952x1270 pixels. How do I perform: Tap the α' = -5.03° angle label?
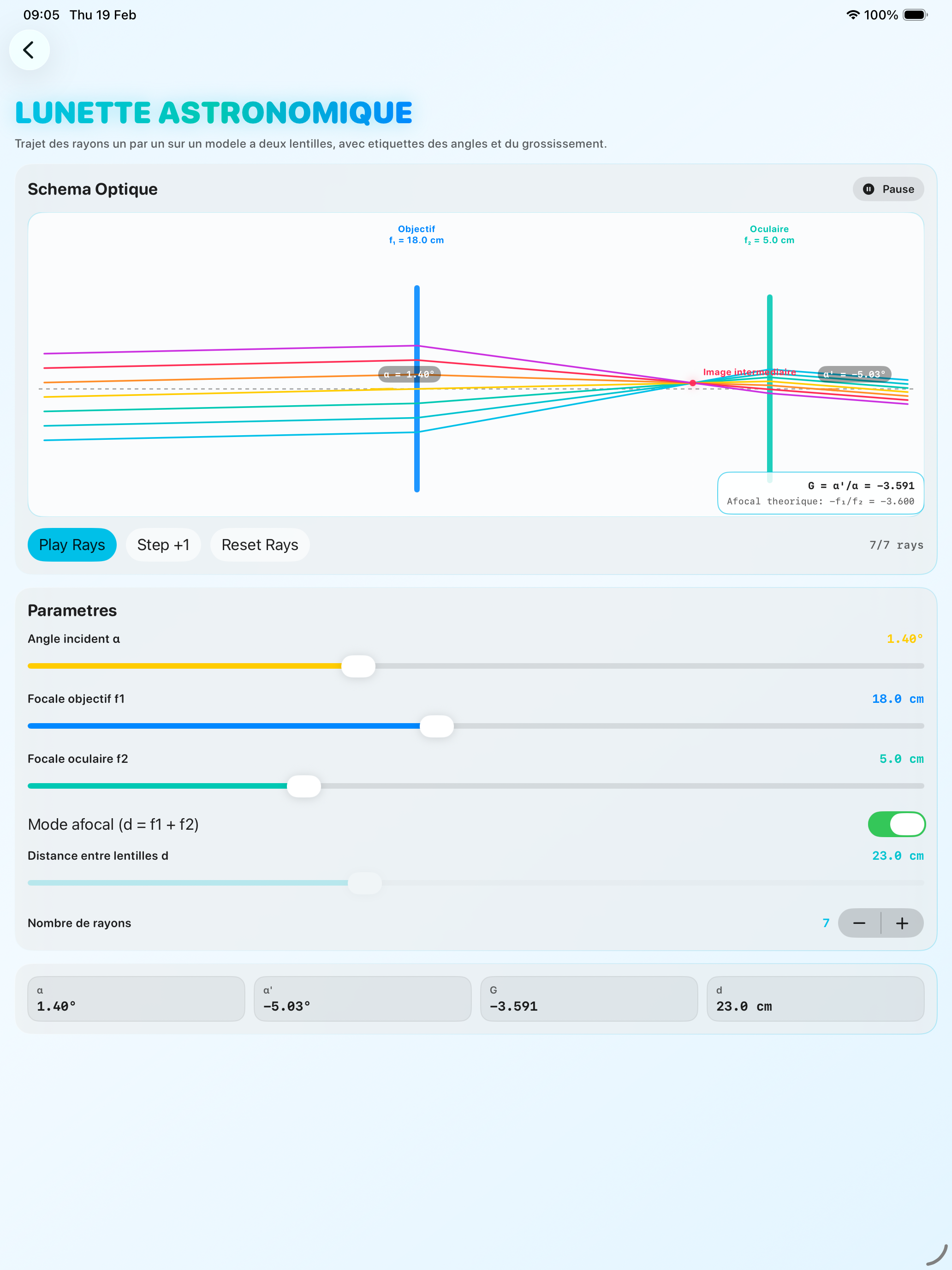(854, 374)
